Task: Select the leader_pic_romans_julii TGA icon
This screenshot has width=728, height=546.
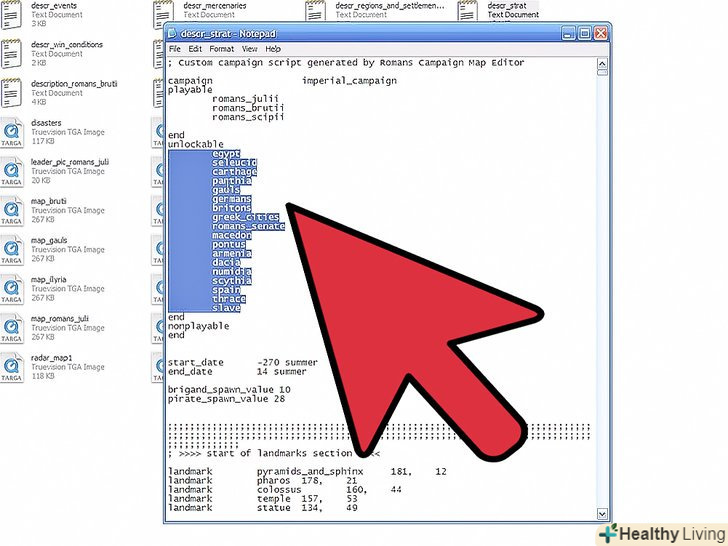Action: pos(11,171)
